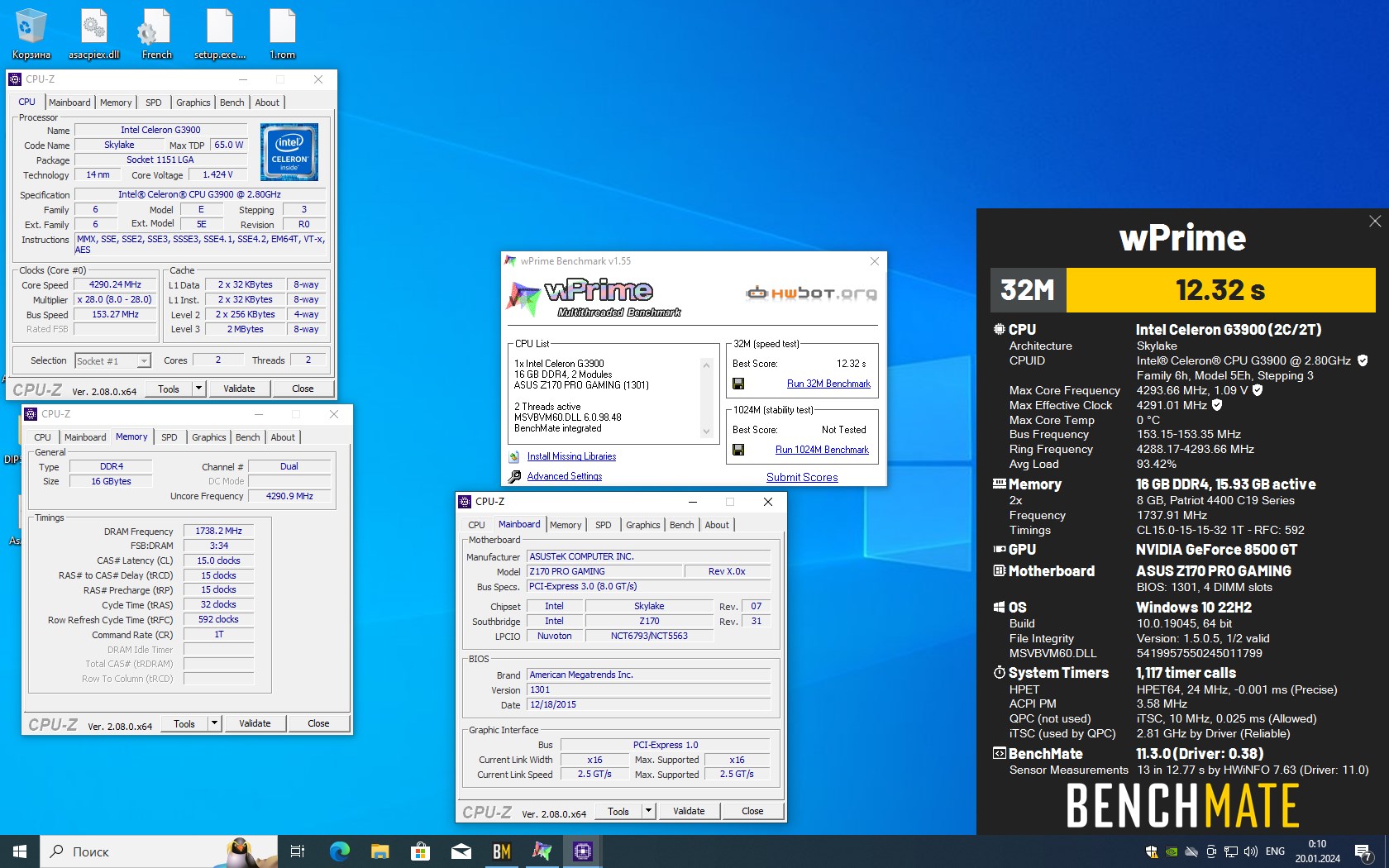The width and height of the screenshot is (1389, 868).
Task: Click the hwbot.org logo in wPrime
Action: point(811,293)
